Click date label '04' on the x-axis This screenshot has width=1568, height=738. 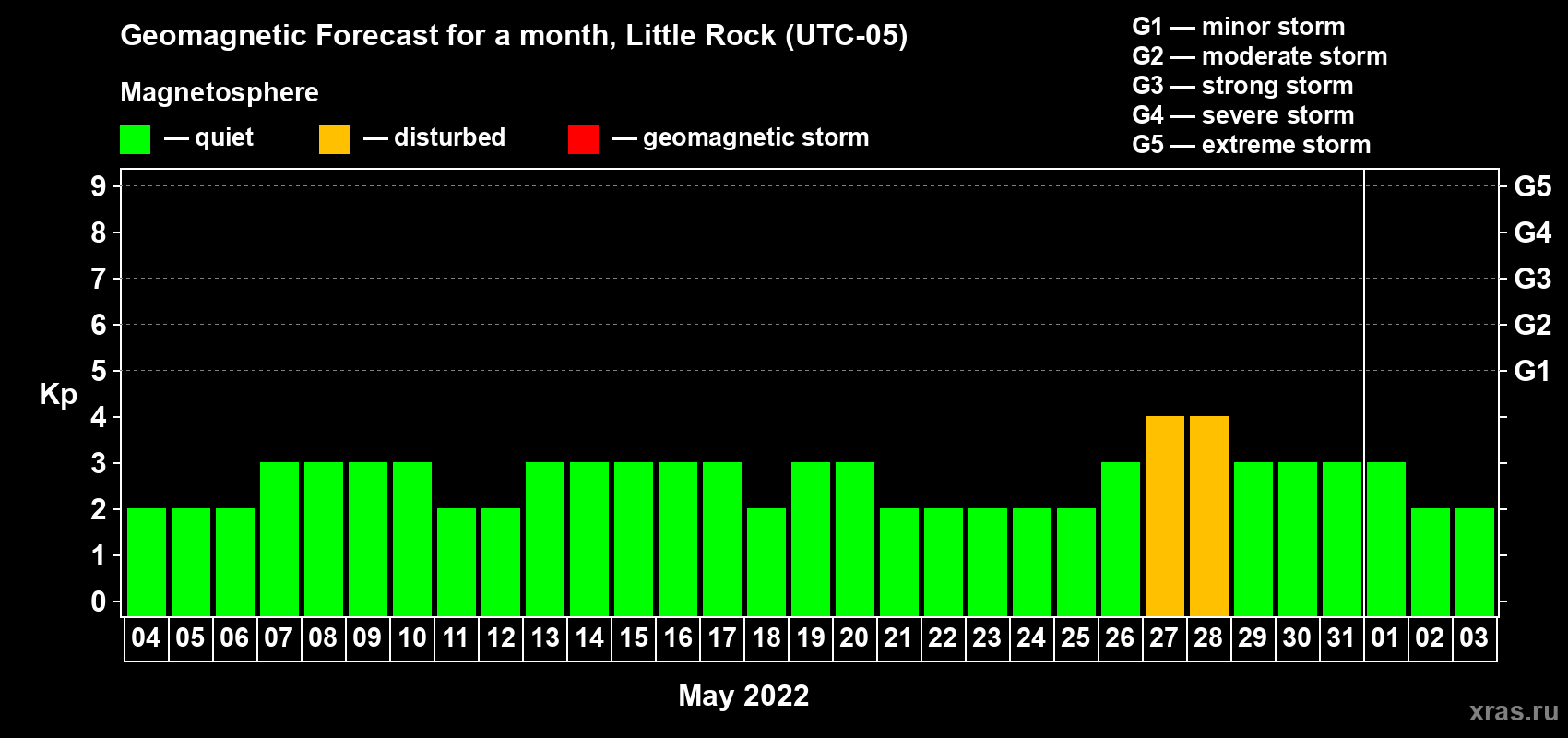(x=146, y=638)
